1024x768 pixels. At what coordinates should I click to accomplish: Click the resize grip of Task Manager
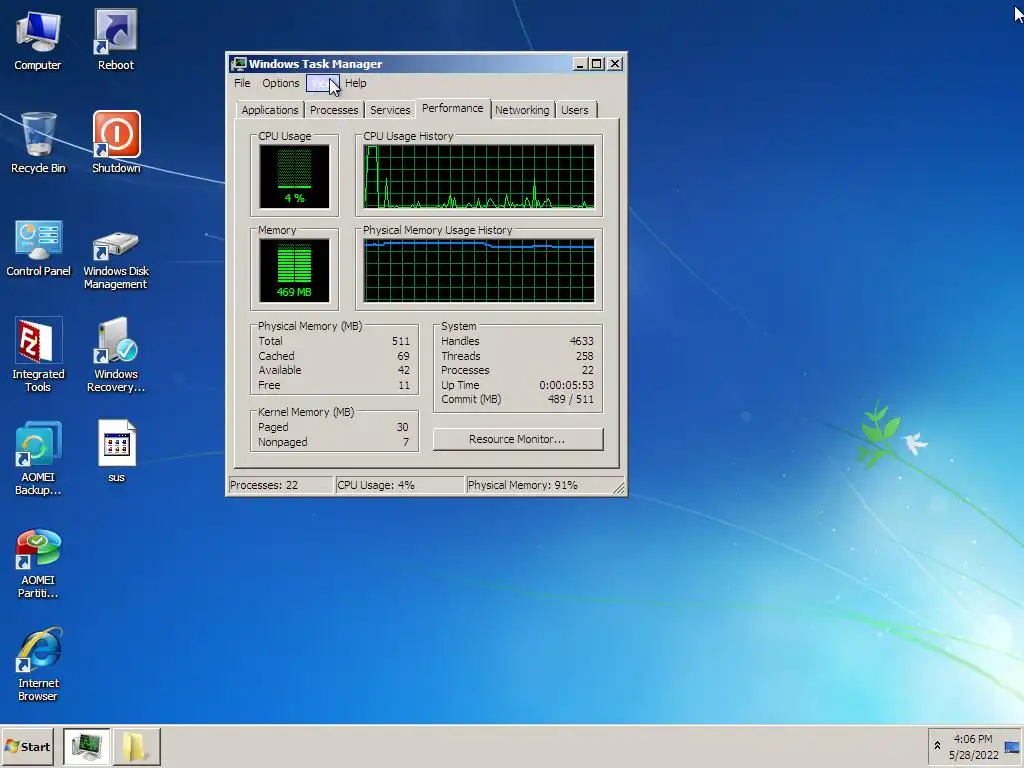click(x=619, y=487)
